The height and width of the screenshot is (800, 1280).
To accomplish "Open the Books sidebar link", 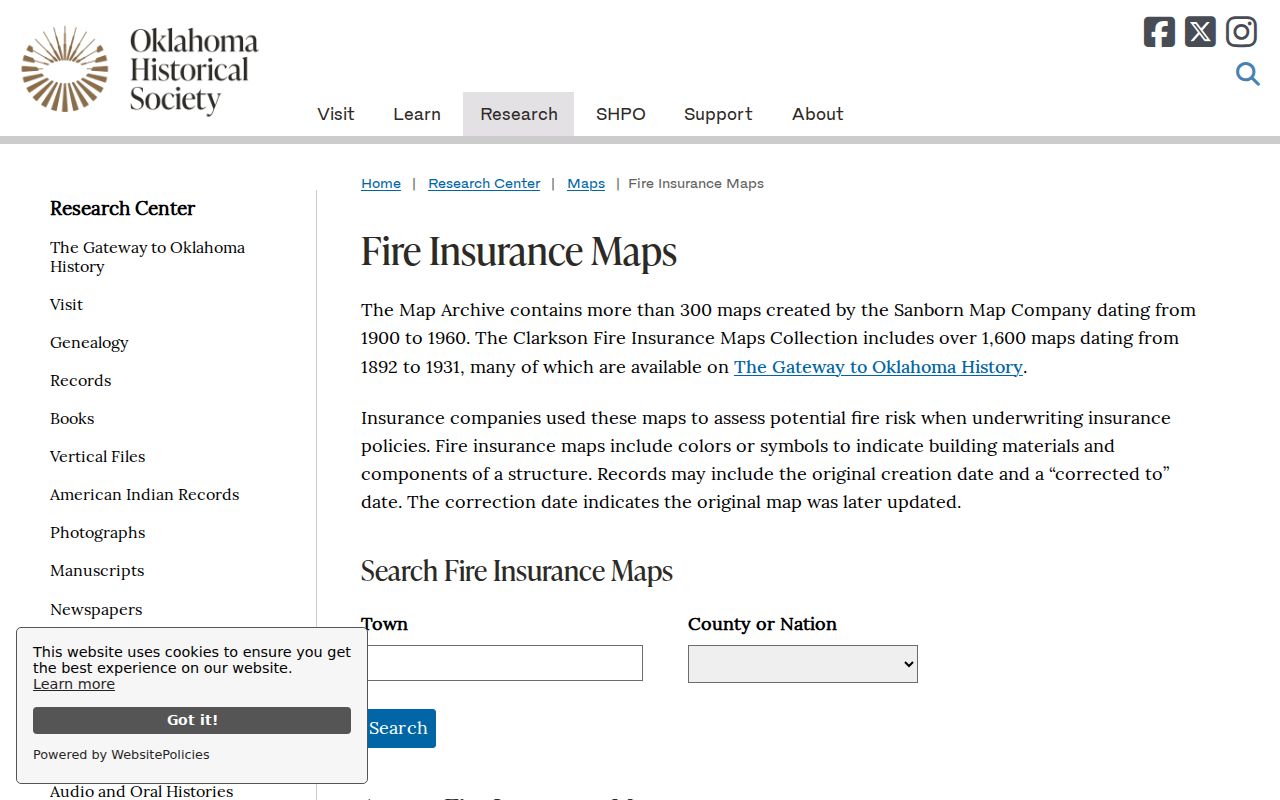I will click(x=72, y=419).
